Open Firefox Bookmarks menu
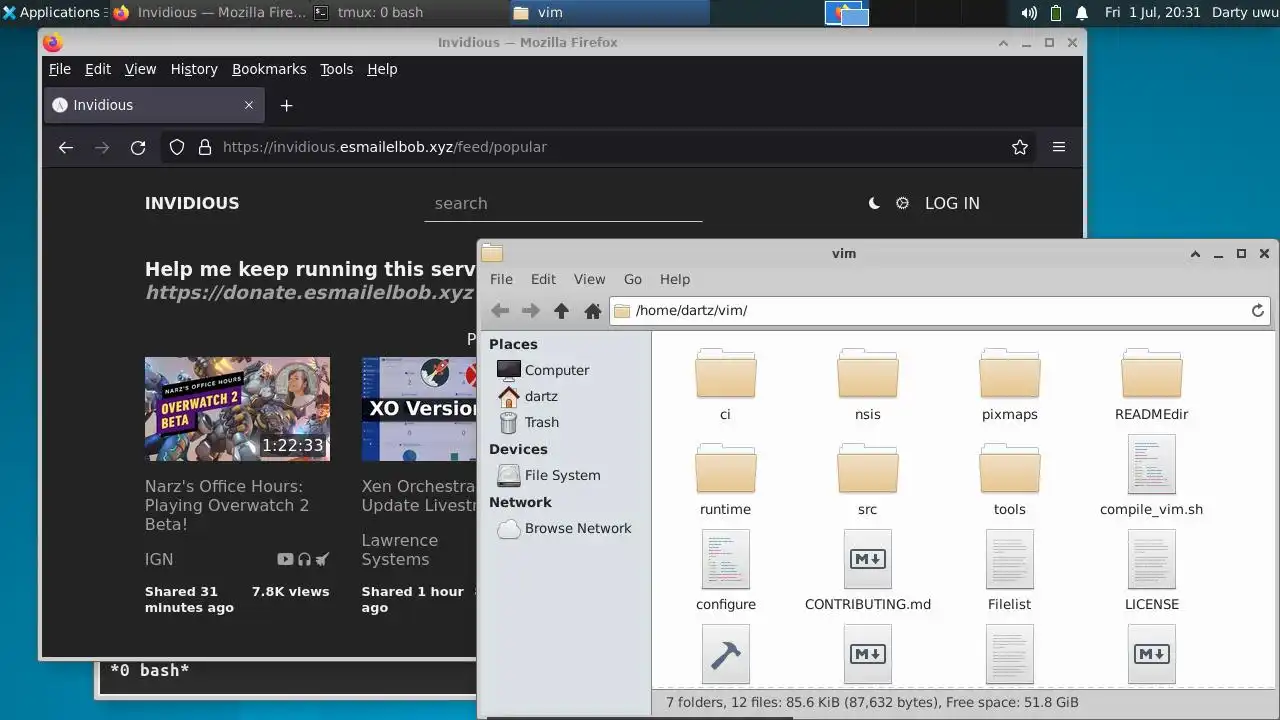This screenshot has height=720, width=1280. [x=269, y=69]
